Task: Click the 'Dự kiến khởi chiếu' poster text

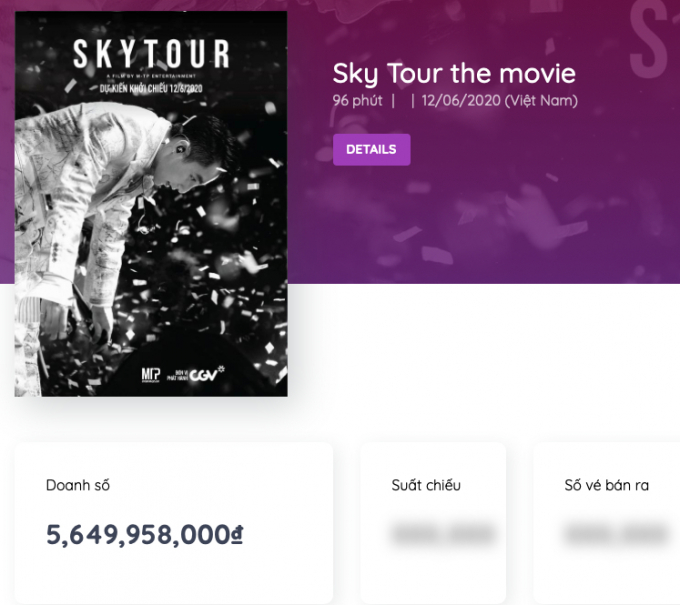Action: (x=151, y=88)
